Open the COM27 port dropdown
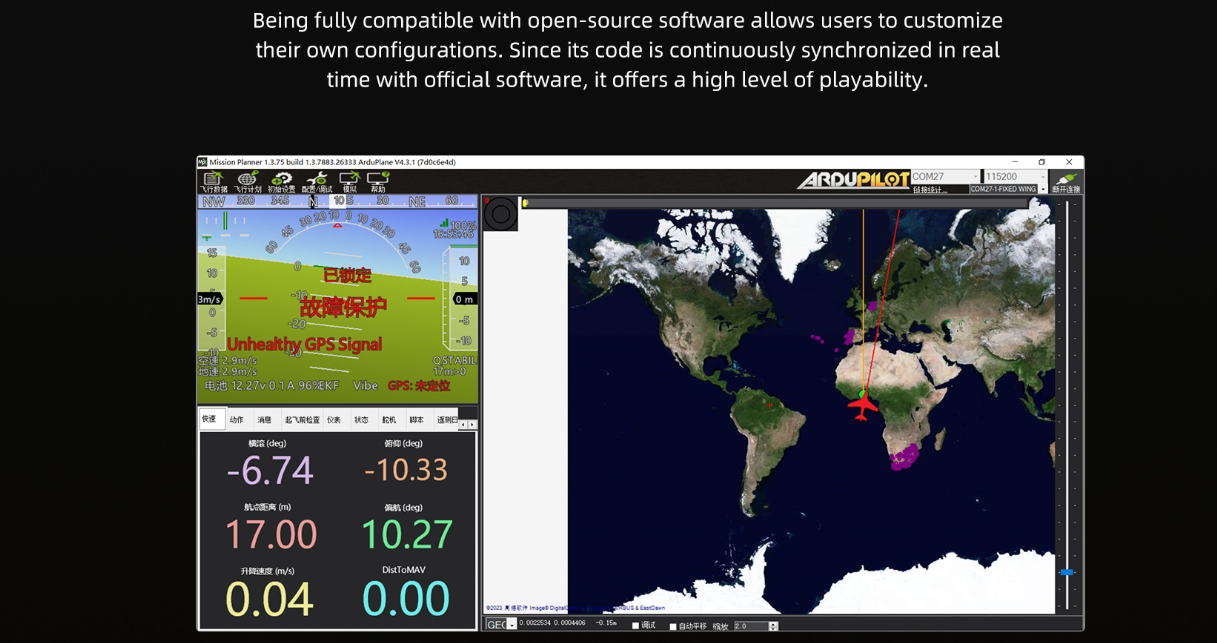 point(945,177)
